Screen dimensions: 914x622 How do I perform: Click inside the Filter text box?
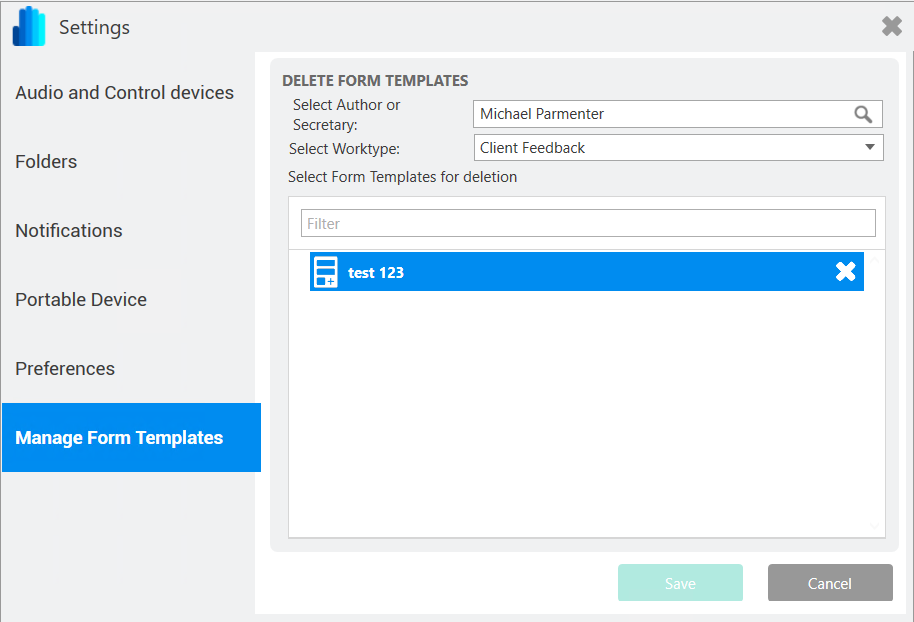tap(588, 223)
